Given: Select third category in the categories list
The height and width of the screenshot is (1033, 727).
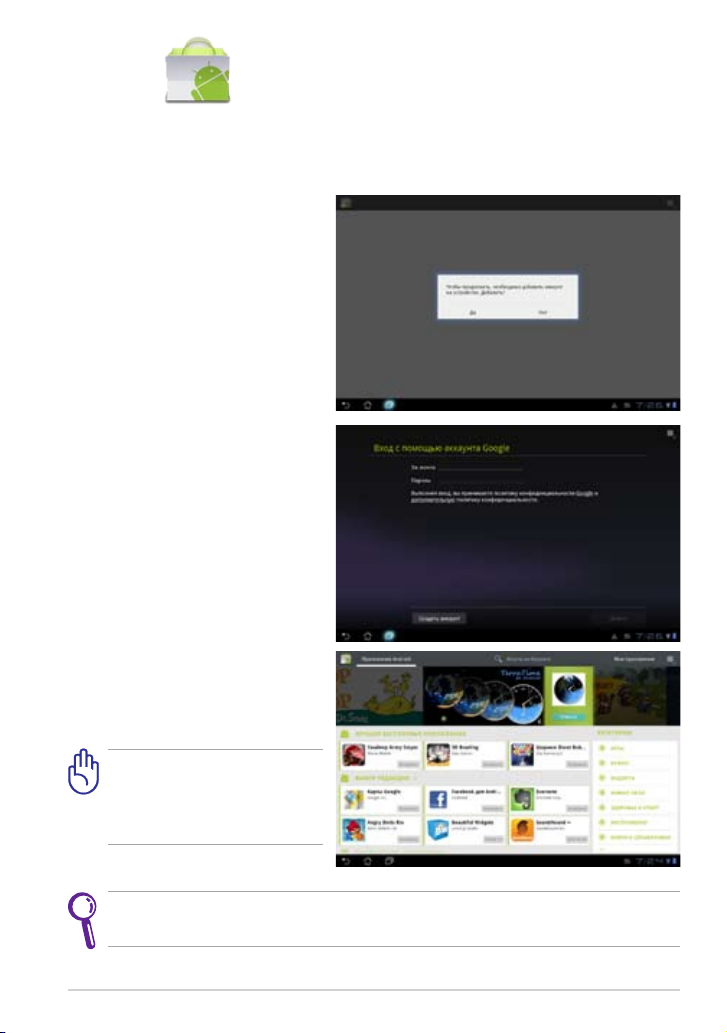Looking at the screenshot, I should 636,778.
